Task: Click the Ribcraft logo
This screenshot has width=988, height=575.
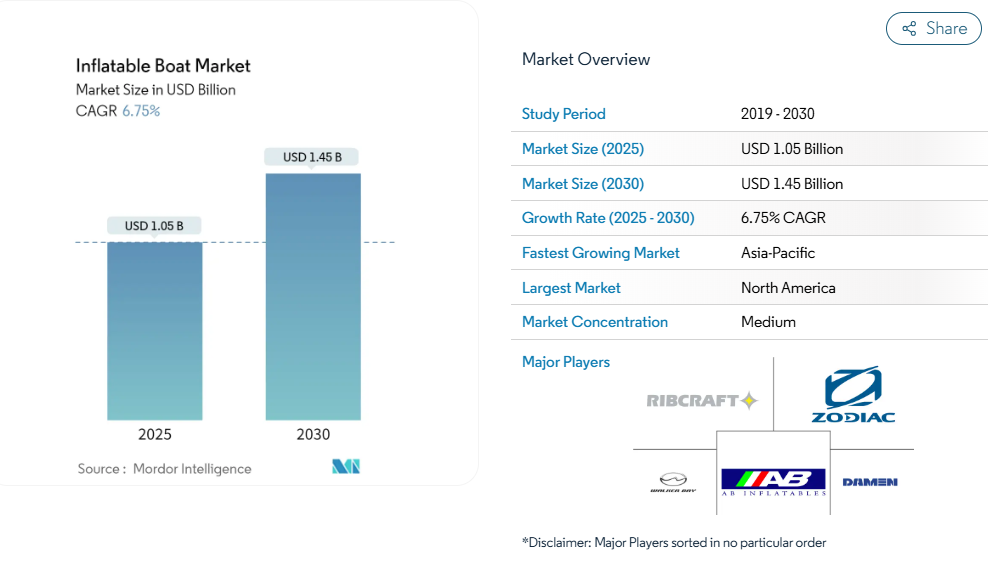Action: pyautogui.click(x=702, y=401)
